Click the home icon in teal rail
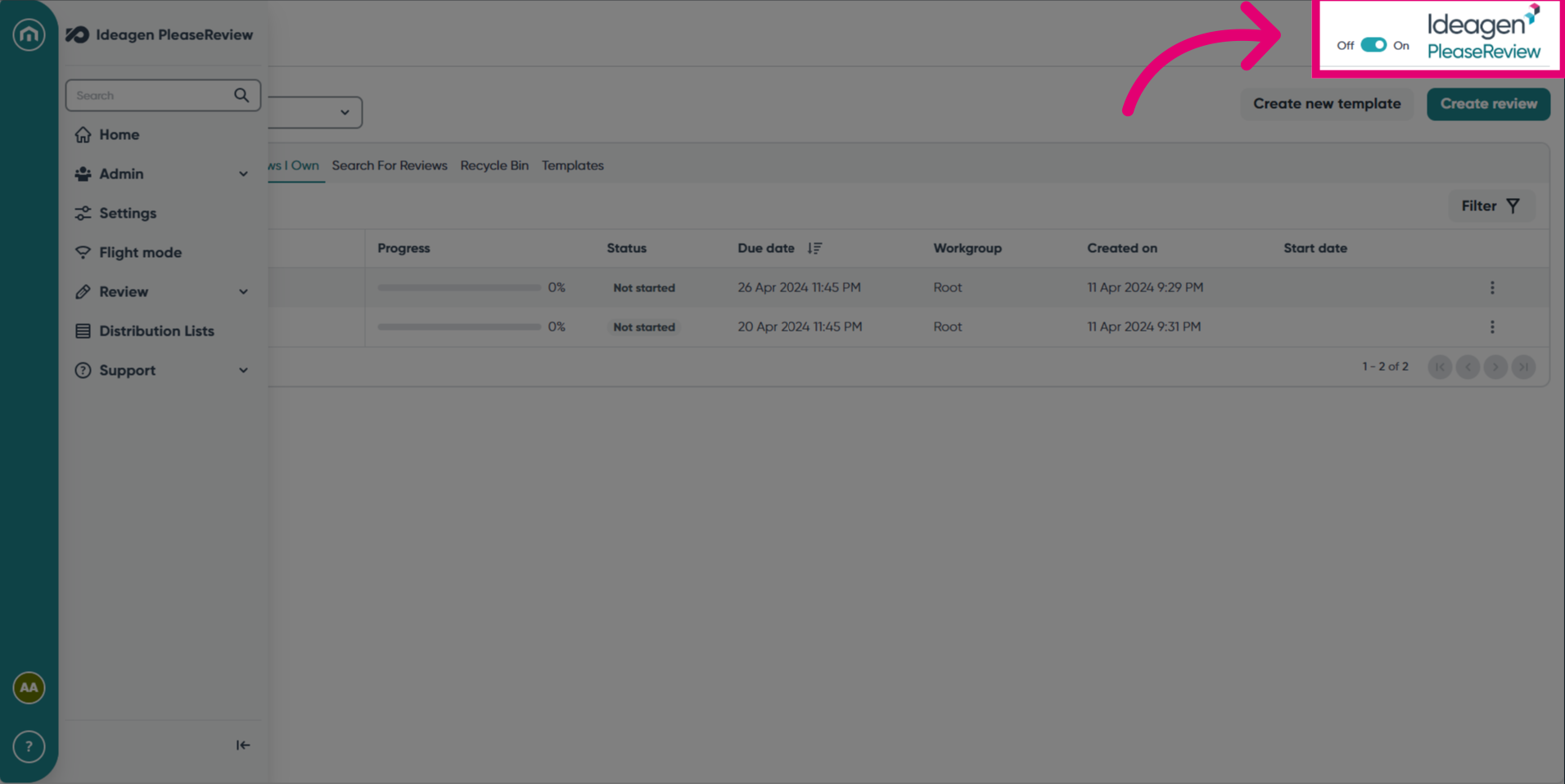 pyautogui.click(x=29, y=34)
